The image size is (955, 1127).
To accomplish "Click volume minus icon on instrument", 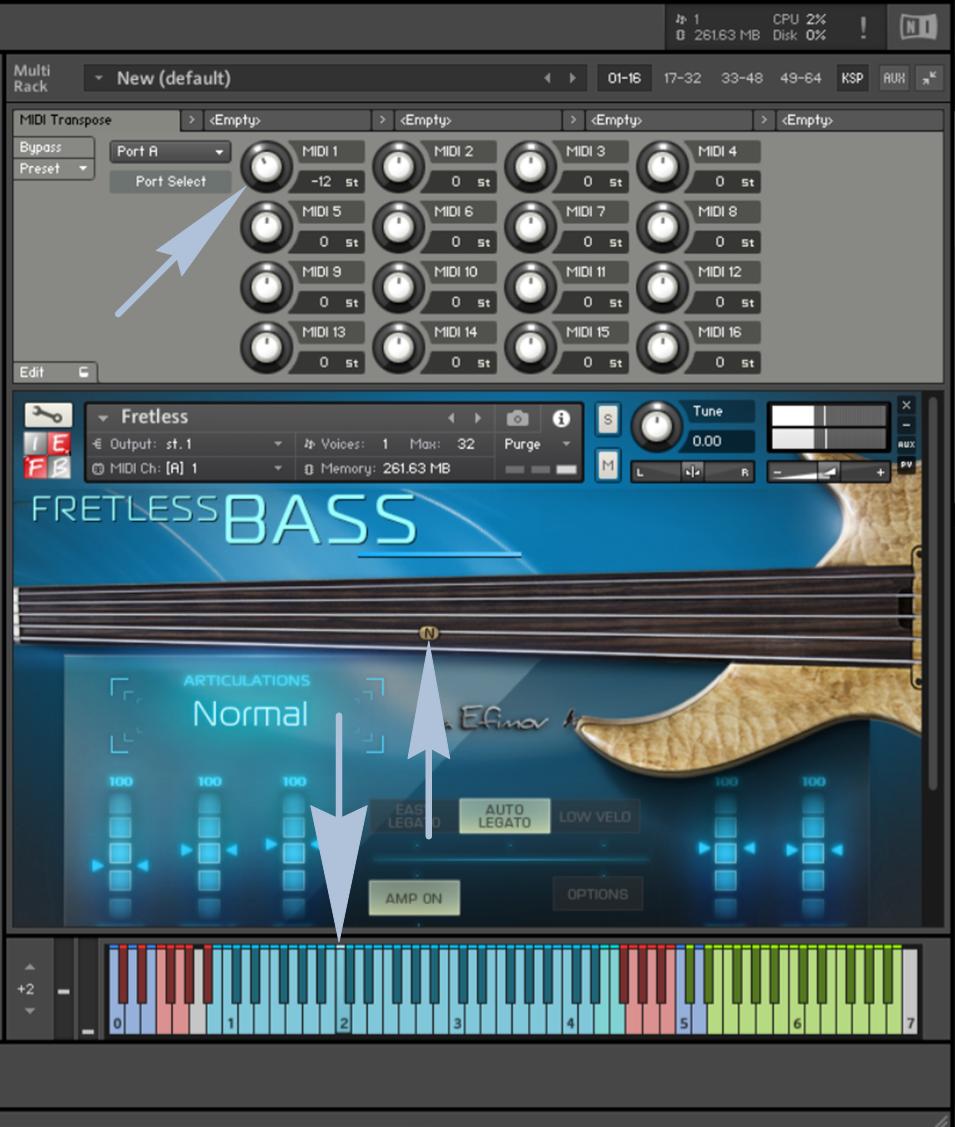I will (x=777, y=472).
